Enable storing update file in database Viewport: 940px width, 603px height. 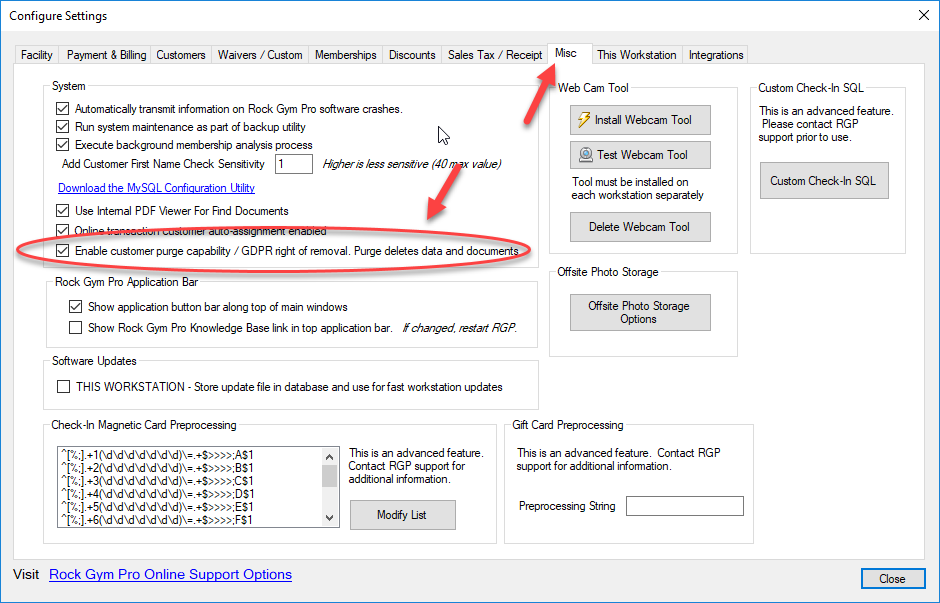[63, 387]
